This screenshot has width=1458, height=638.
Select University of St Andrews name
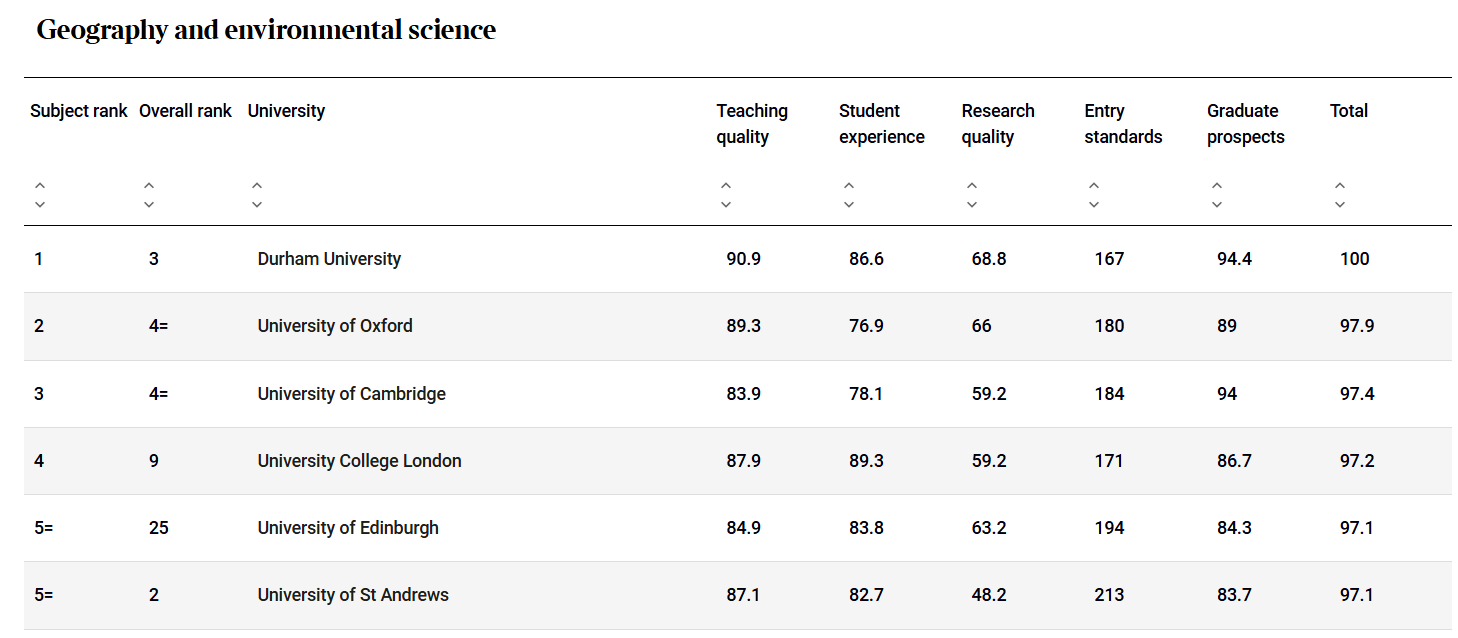tap(353, 595)
